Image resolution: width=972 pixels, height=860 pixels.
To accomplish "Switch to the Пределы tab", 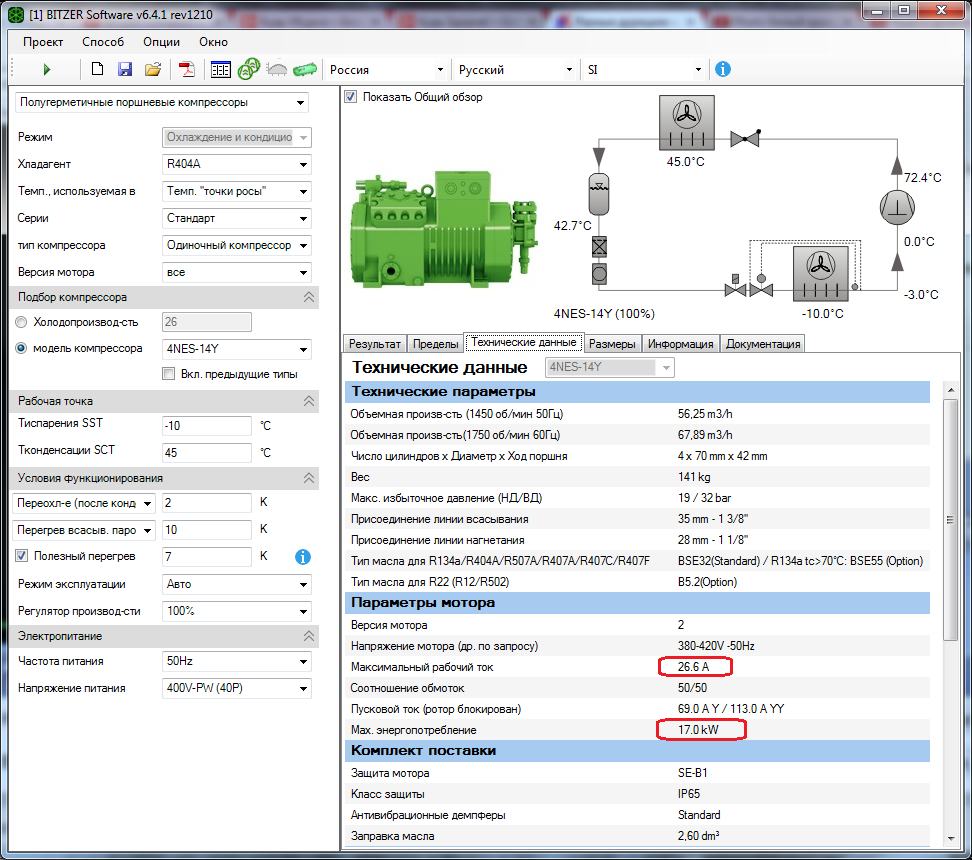I will [x=435, y=344].
